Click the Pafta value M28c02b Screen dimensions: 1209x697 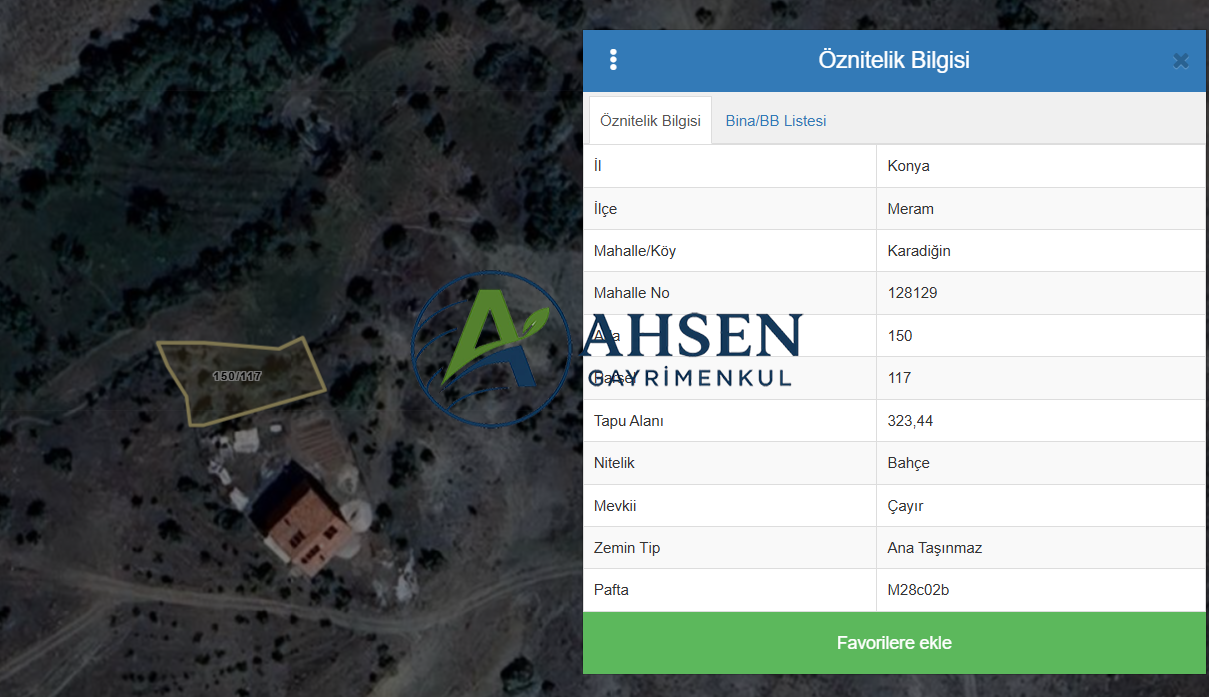tap(918, 590)
